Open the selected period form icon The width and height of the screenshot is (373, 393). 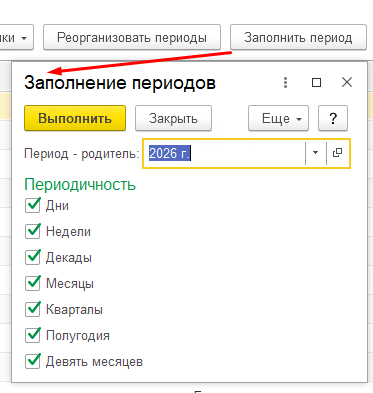click(x=338, y=153)
